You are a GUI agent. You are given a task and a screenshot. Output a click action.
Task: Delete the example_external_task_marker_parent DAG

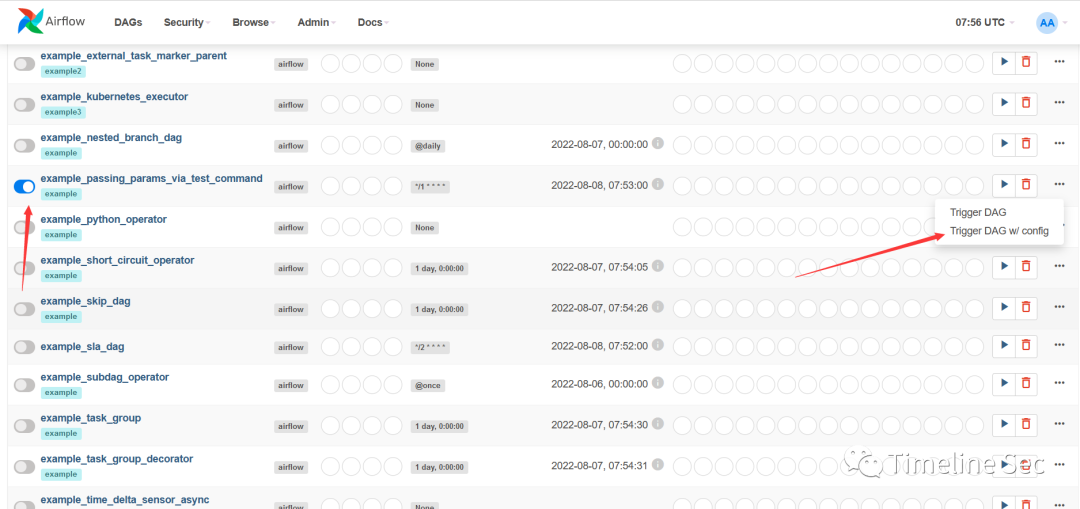pyautogui.click(x=1026, y=62)
